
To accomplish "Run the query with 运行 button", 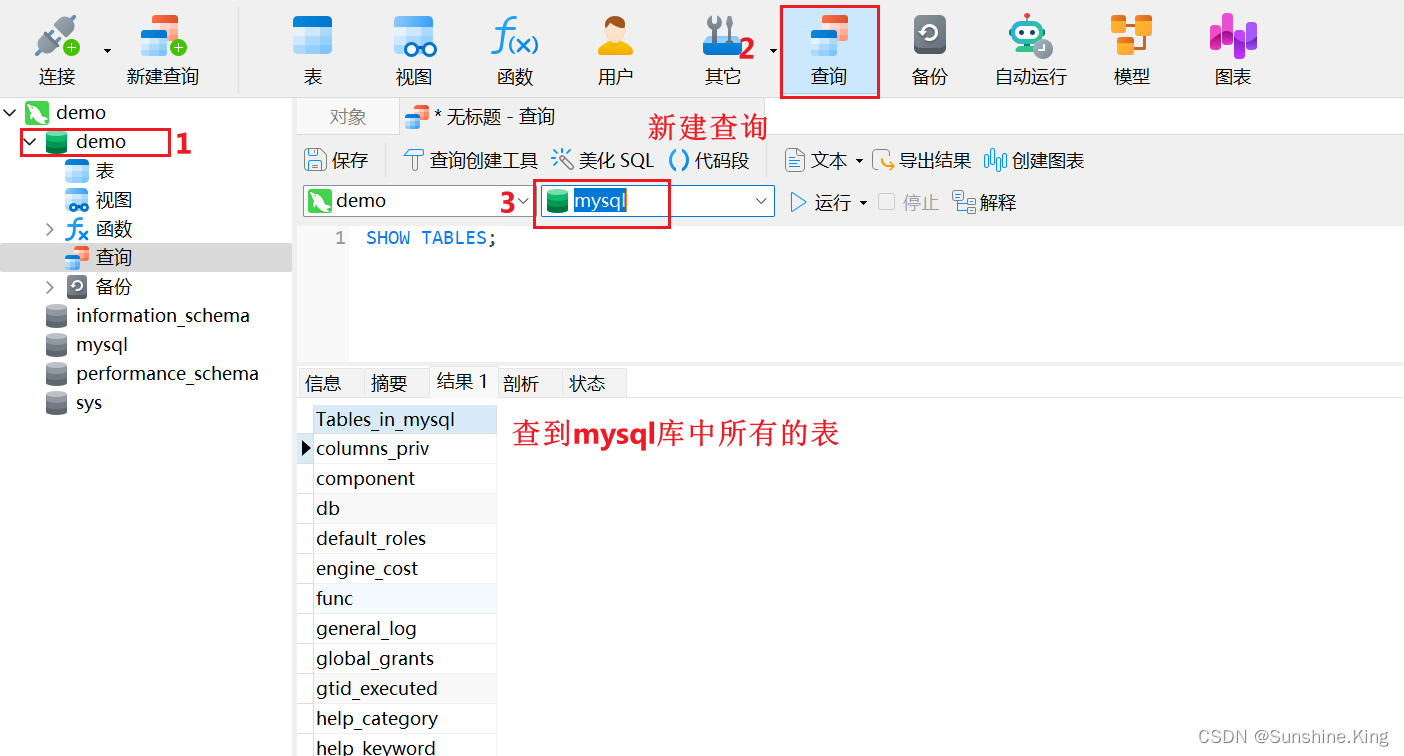I will click(x=820, y=202).
